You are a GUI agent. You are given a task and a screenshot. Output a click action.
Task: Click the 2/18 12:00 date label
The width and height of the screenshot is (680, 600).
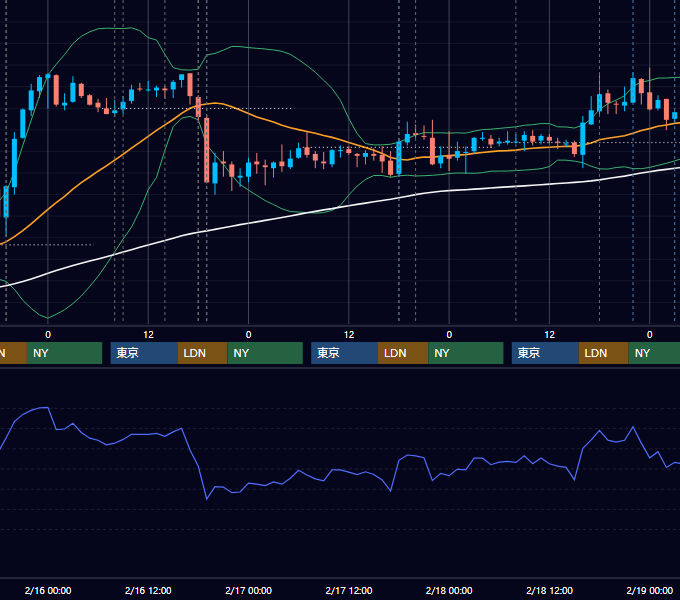click(549, 590)
